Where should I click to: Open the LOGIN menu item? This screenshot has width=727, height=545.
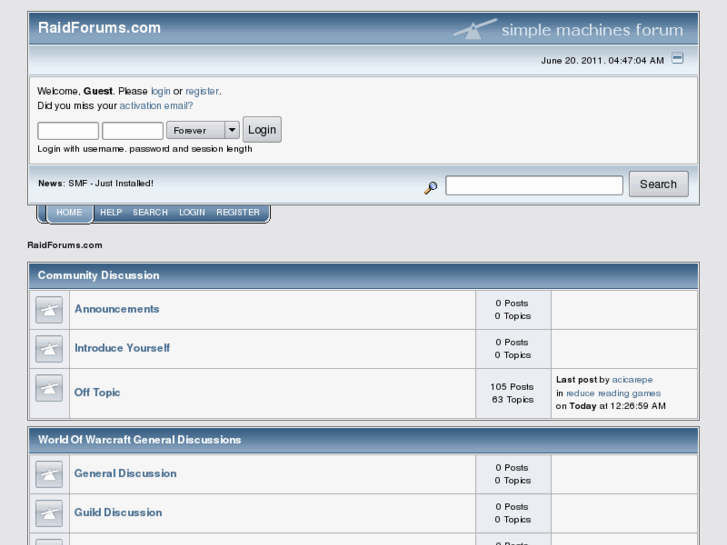pyautogui.click(x=192, y=212)
